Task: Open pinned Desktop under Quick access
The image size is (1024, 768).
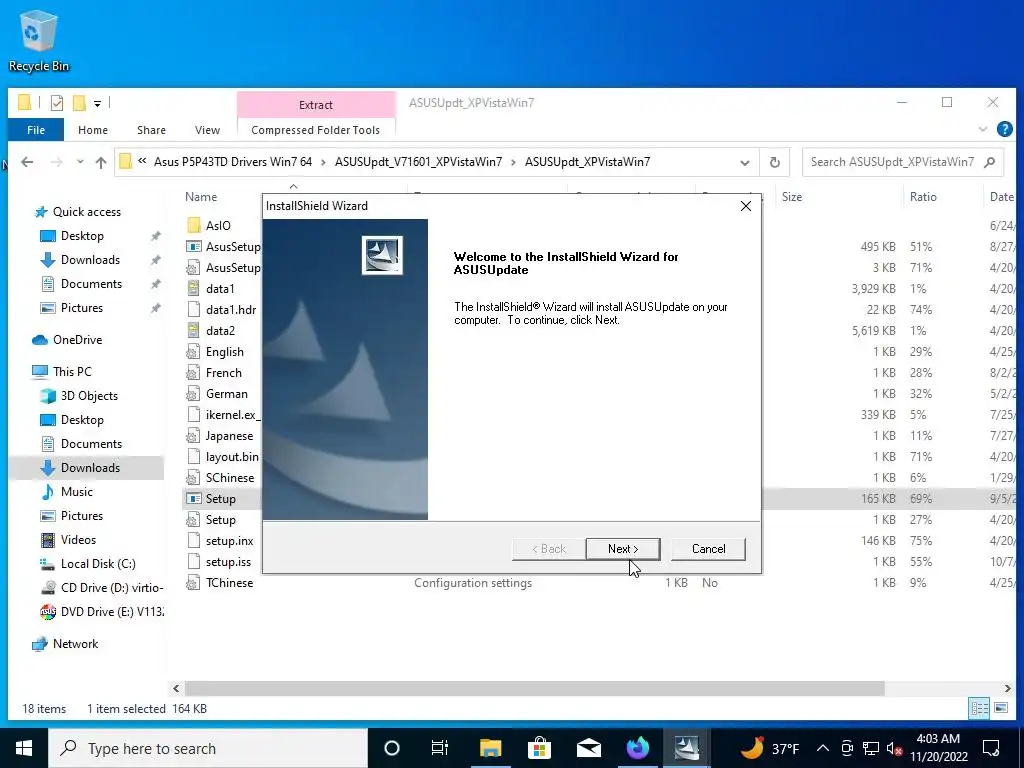Action: 82,236
